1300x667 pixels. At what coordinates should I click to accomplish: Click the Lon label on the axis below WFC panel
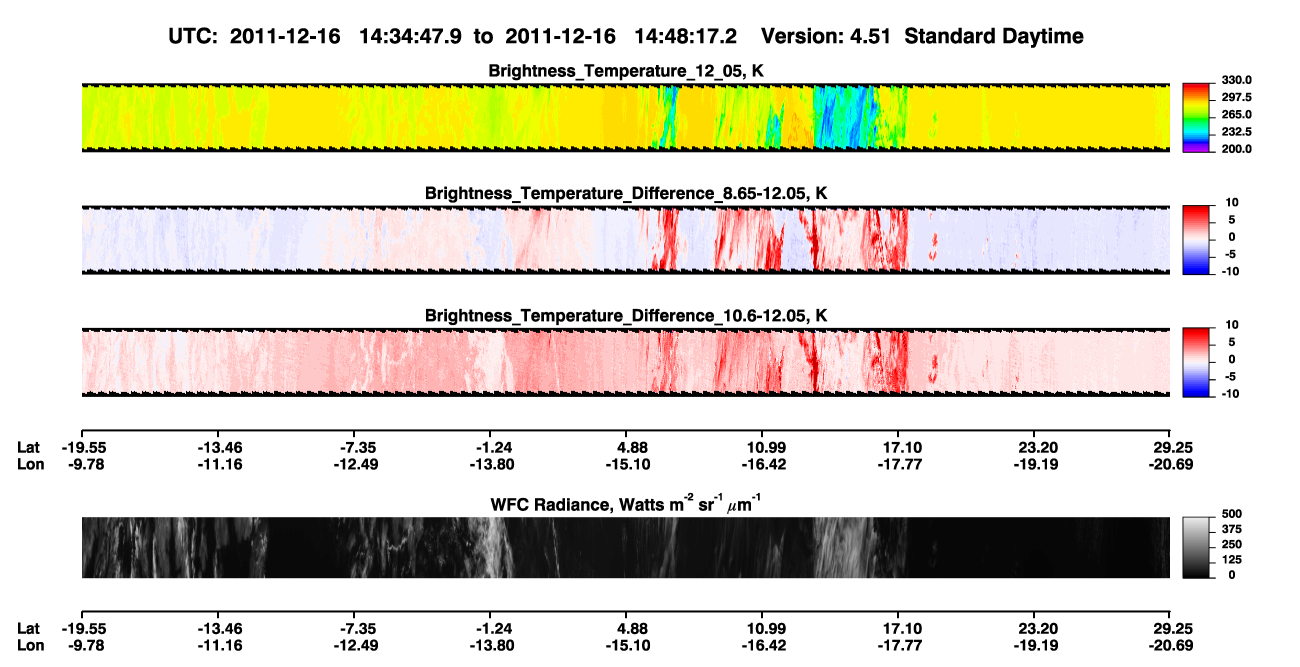[x=30, y=645]
